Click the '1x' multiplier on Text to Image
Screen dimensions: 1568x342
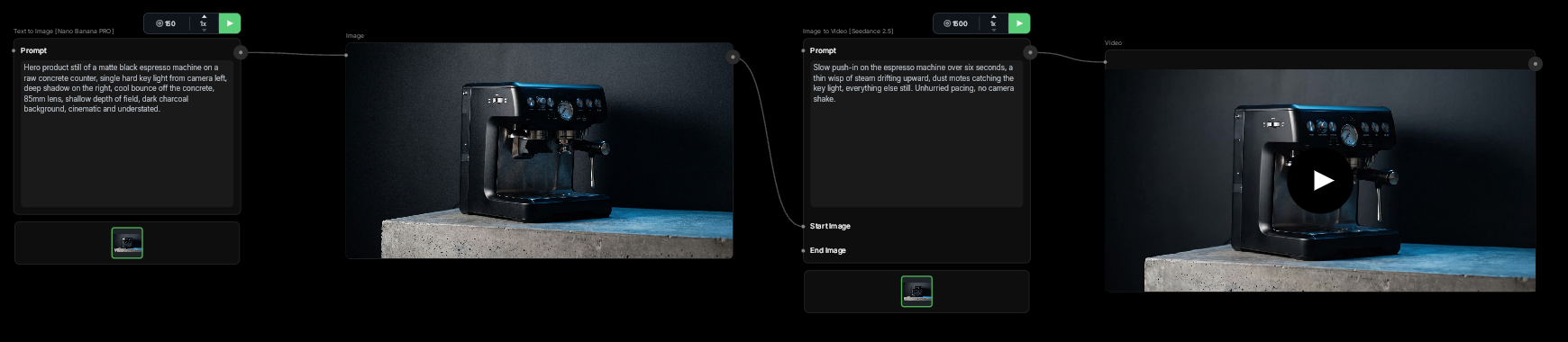[204, 23]
